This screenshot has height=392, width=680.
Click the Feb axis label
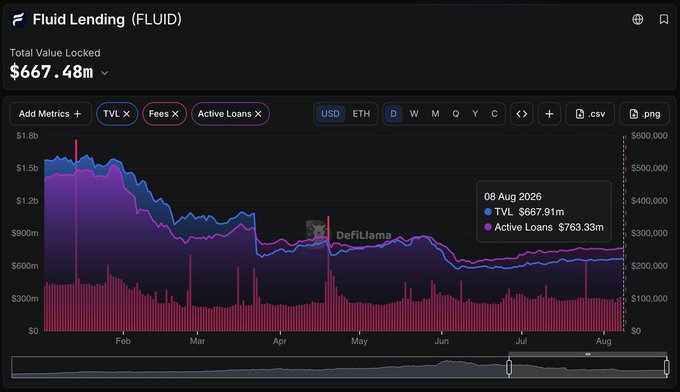[123, 341]
